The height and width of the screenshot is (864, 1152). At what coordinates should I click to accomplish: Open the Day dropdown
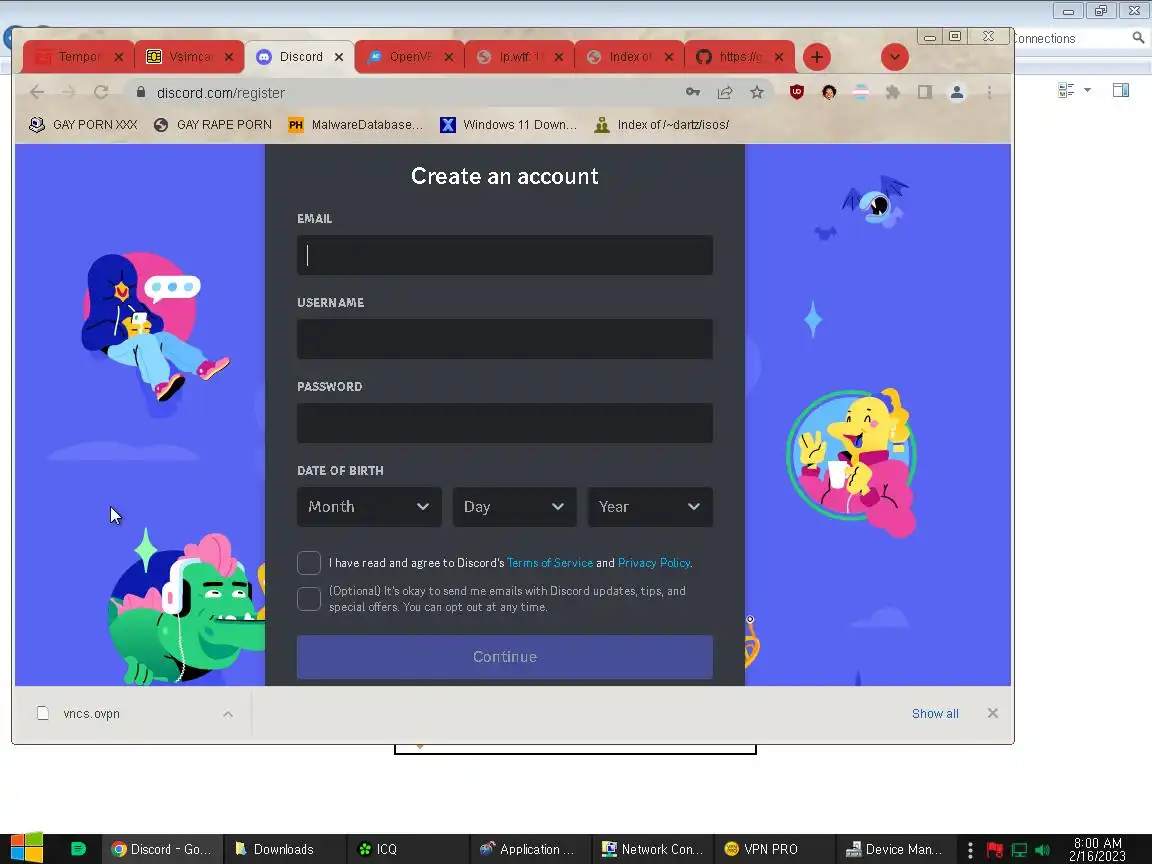pos(514,507)
